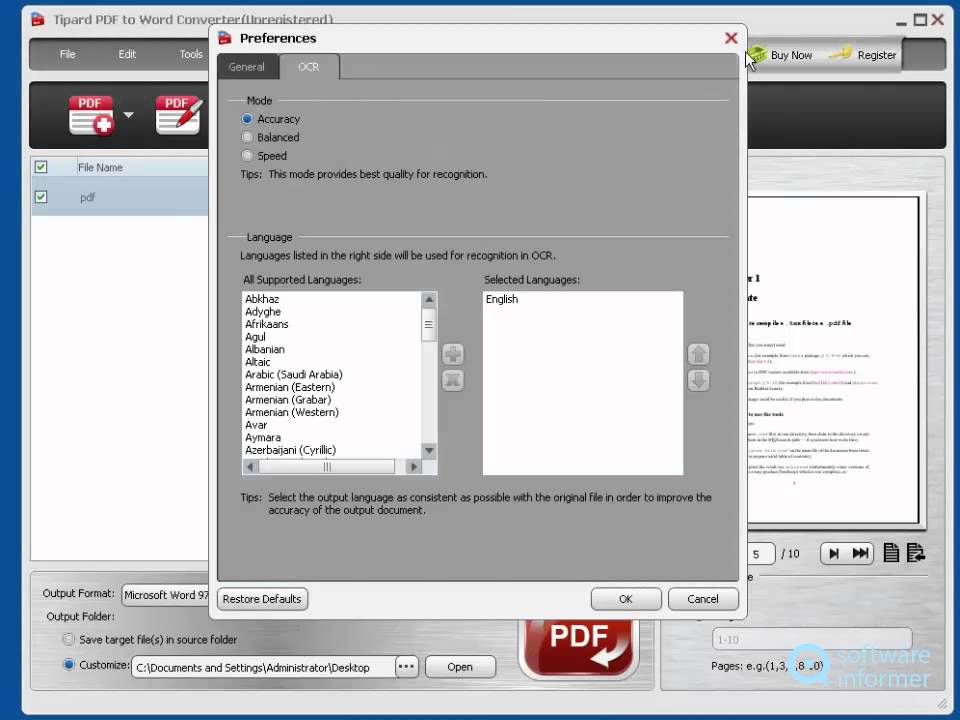This screenshot has height=720, width=960.
Task: Open the Edit menu
Action: 127,54
